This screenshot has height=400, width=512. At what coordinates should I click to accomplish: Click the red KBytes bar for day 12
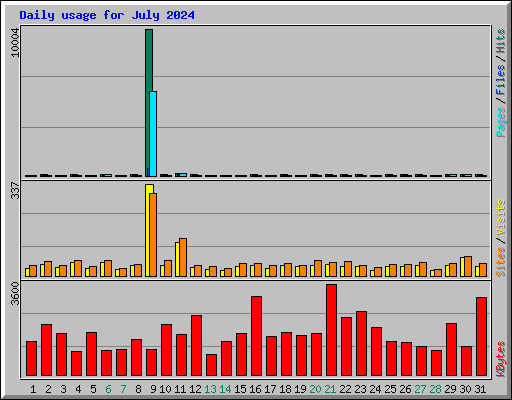196,345
